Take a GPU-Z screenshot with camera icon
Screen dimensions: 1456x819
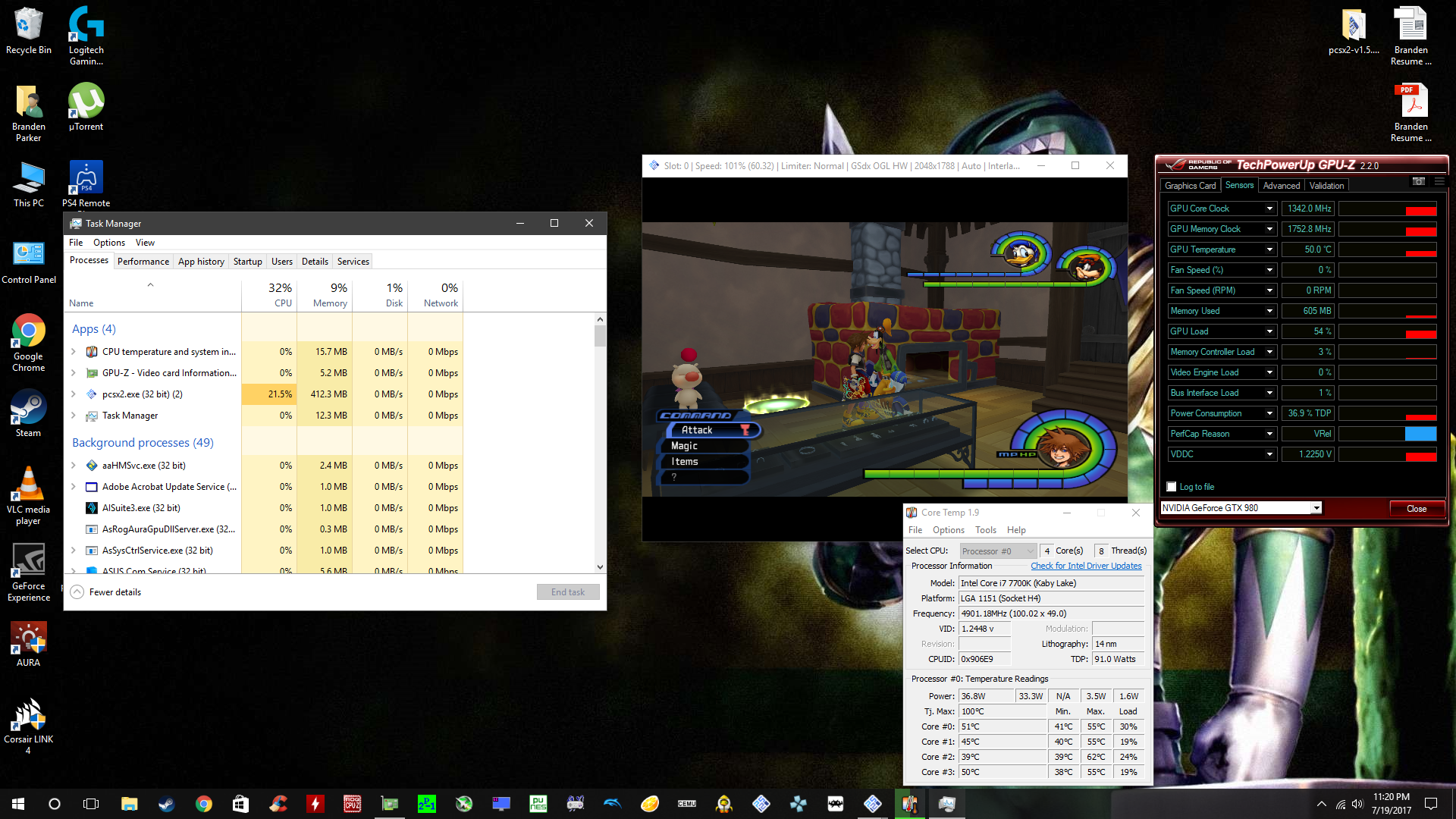[1418, 182]
